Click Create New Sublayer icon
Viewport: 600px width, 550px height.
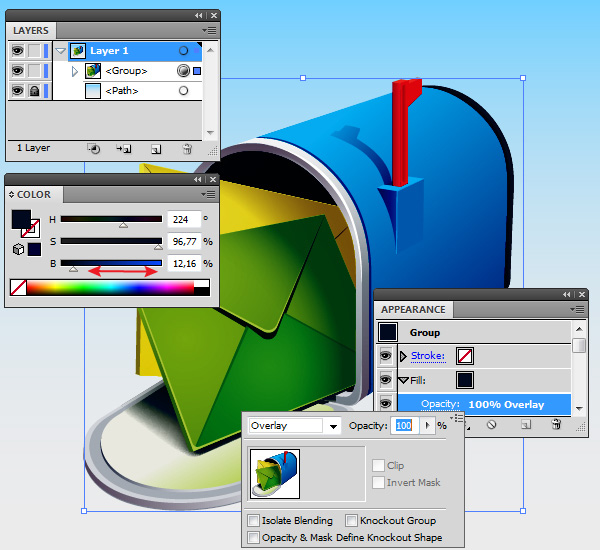(x=124, y=148)
